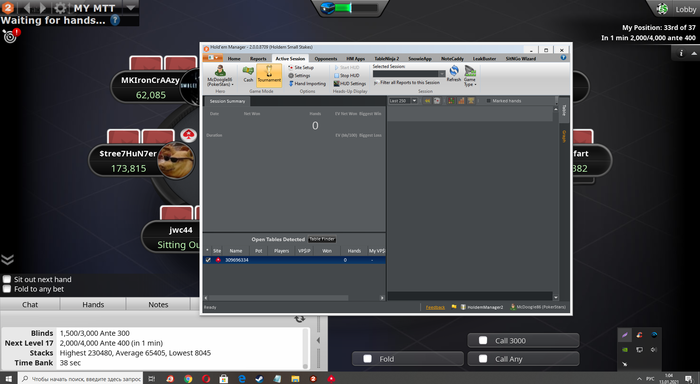The image size is (700, 384).
Task: Open the Home ribbon tab
Action: coord(234,58)
